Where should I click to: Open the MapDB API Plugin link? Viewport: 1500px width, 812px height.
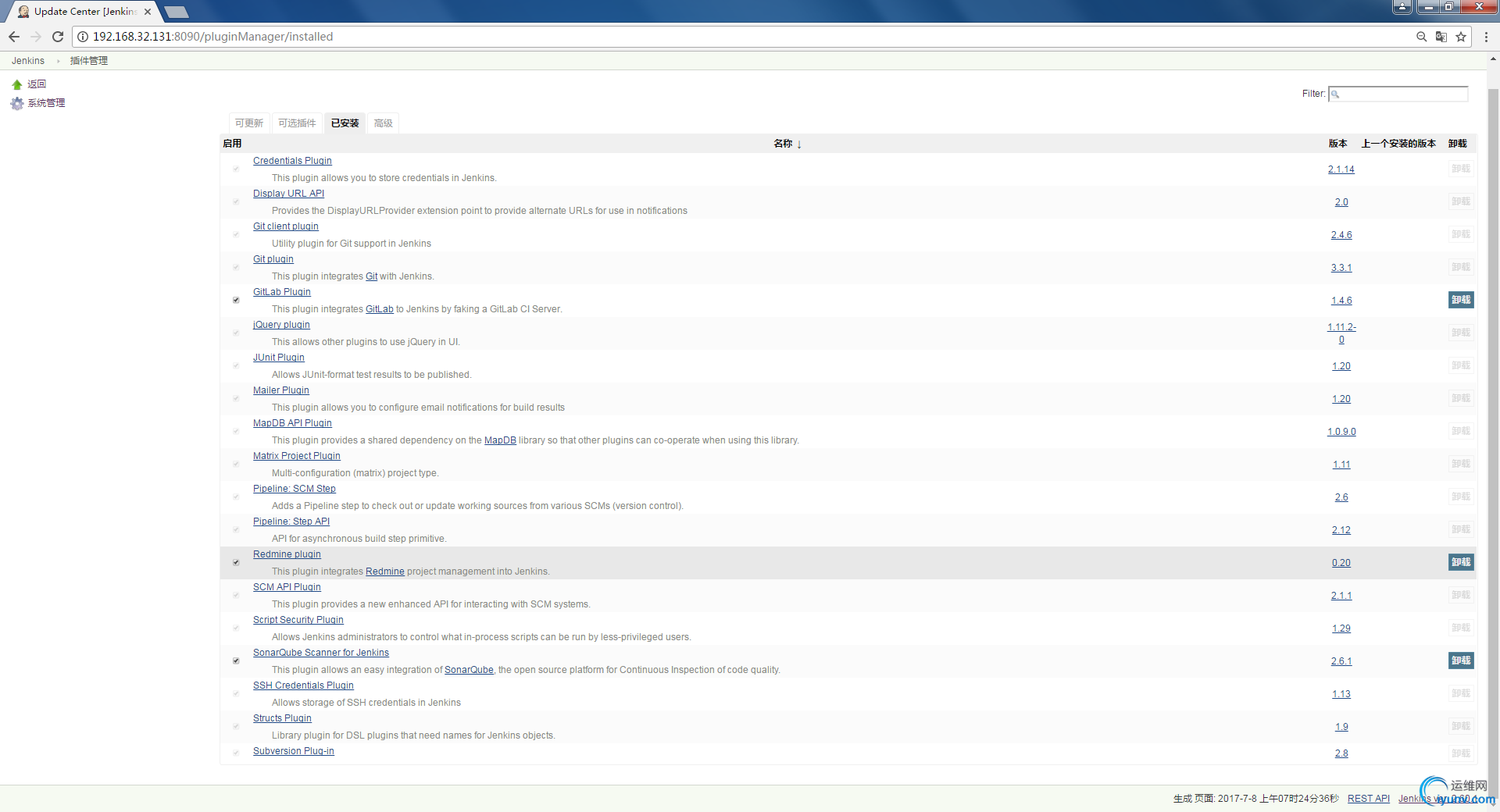click(x=292, y=423)
